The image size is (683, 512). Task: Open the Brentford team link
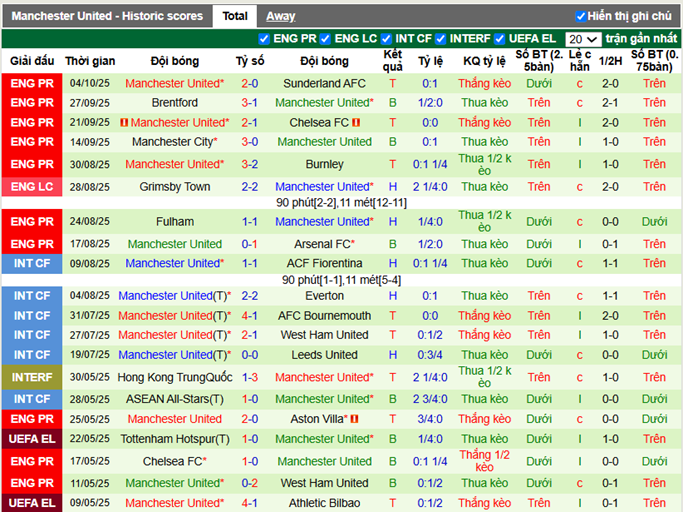coord(174,103)
